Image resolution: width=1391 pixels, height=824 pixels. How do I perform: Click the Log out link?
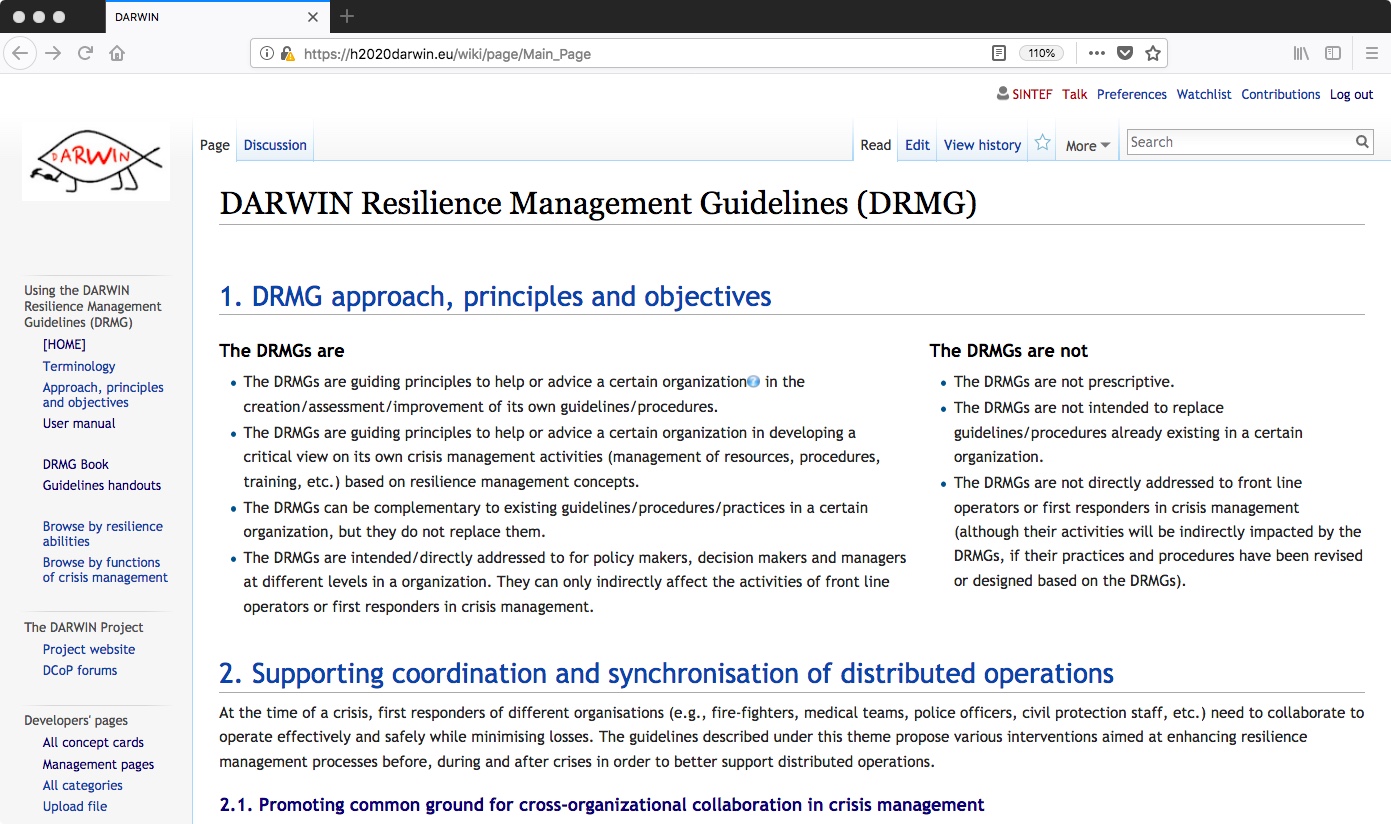1351,94
